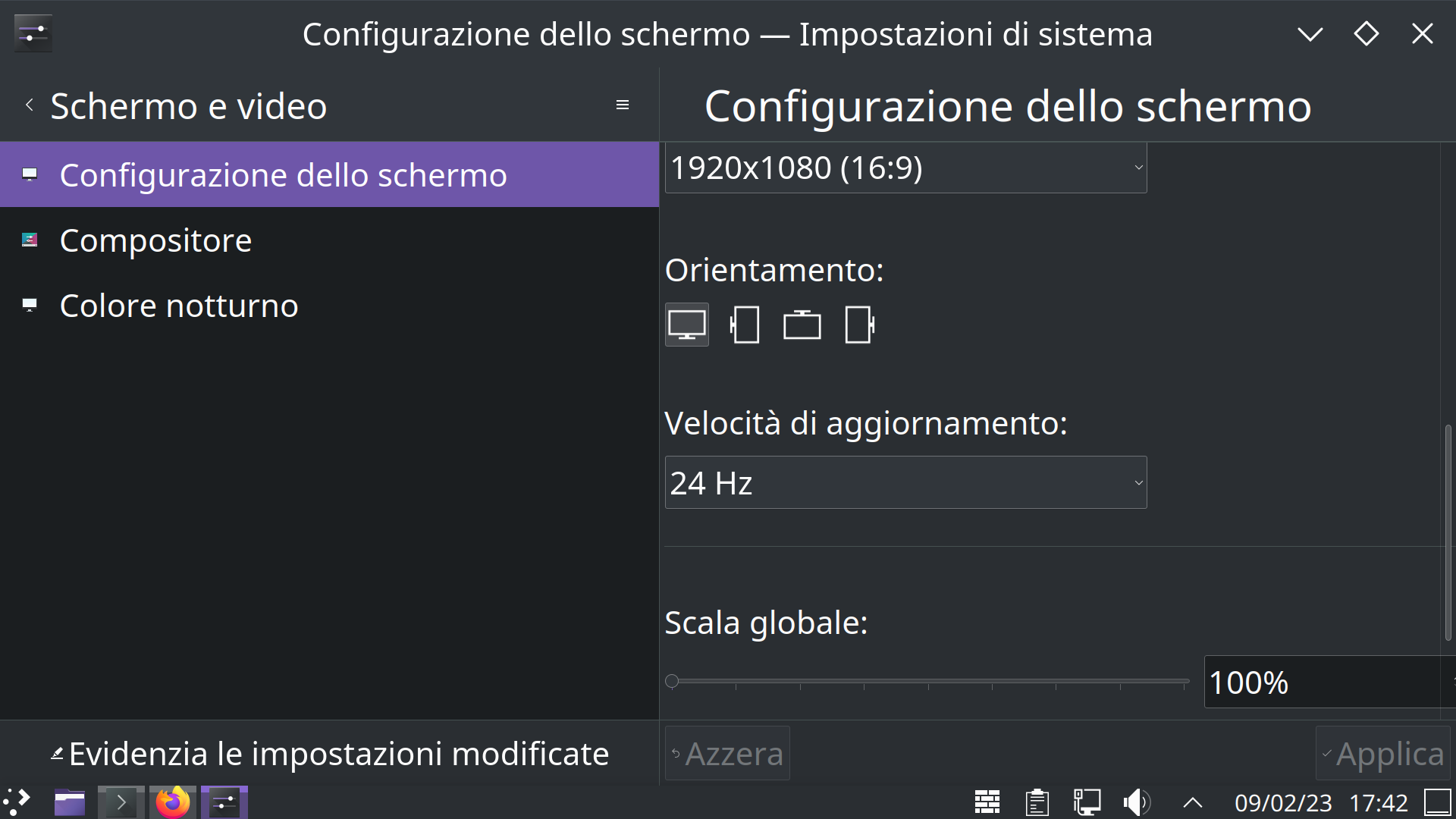Open the 24 Hz refresh rate dropdown
Image resolution: width=1456 pixels, height=819 pixels.
[x=905, y=482]
